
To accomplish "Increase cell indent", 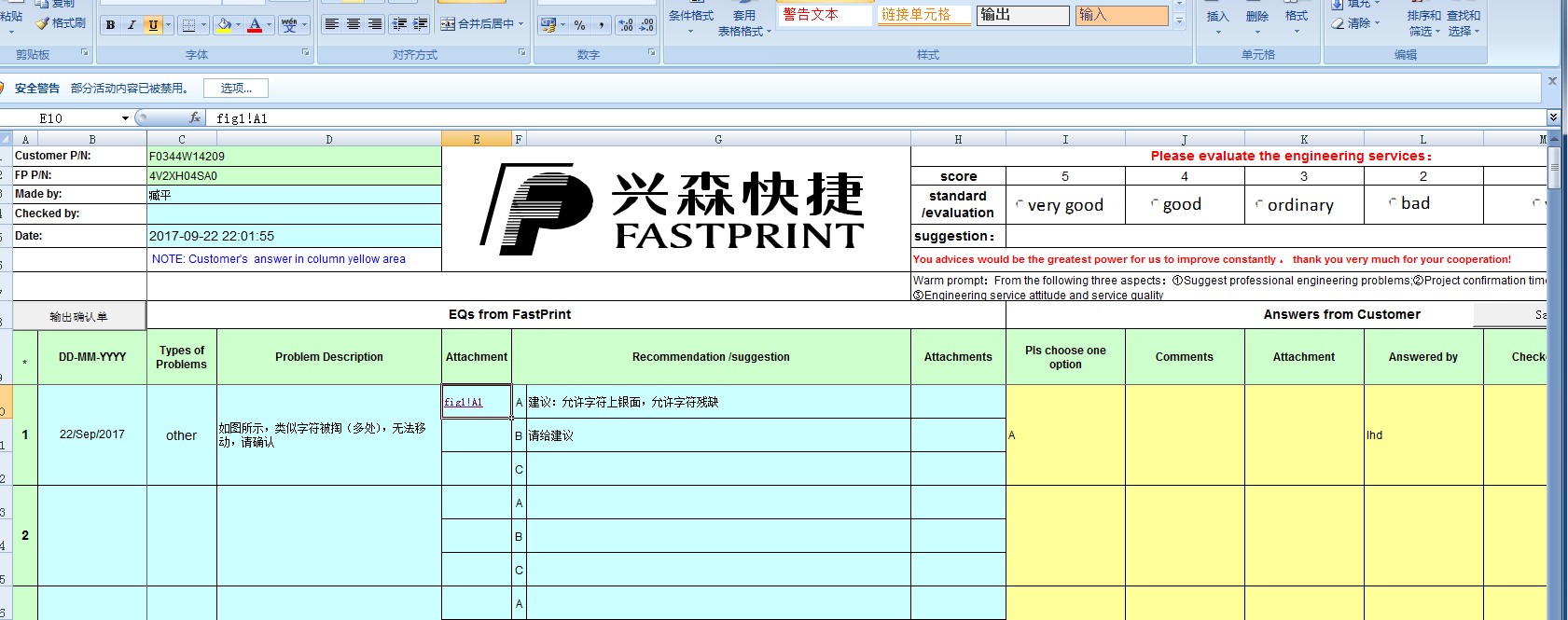I will pos(421,24).
